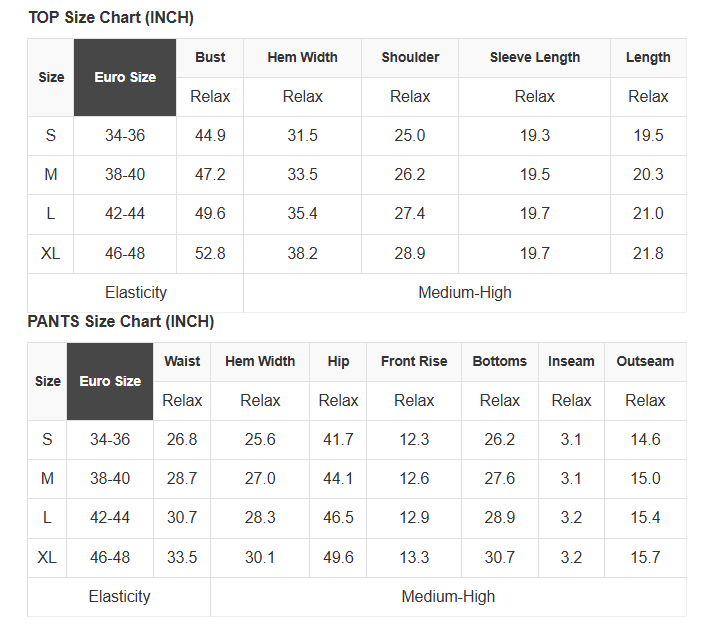Viewport: 710px width, 625px height.
Task: Click the Bottoms column header
Action: pos(499,361)
